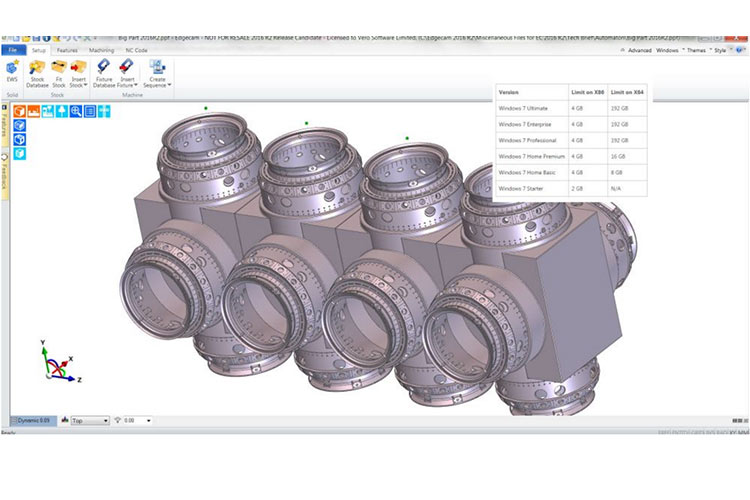Click the 'Windows 7 Ultimate' table cell
750x500 pixels.
tap(531, 109)
